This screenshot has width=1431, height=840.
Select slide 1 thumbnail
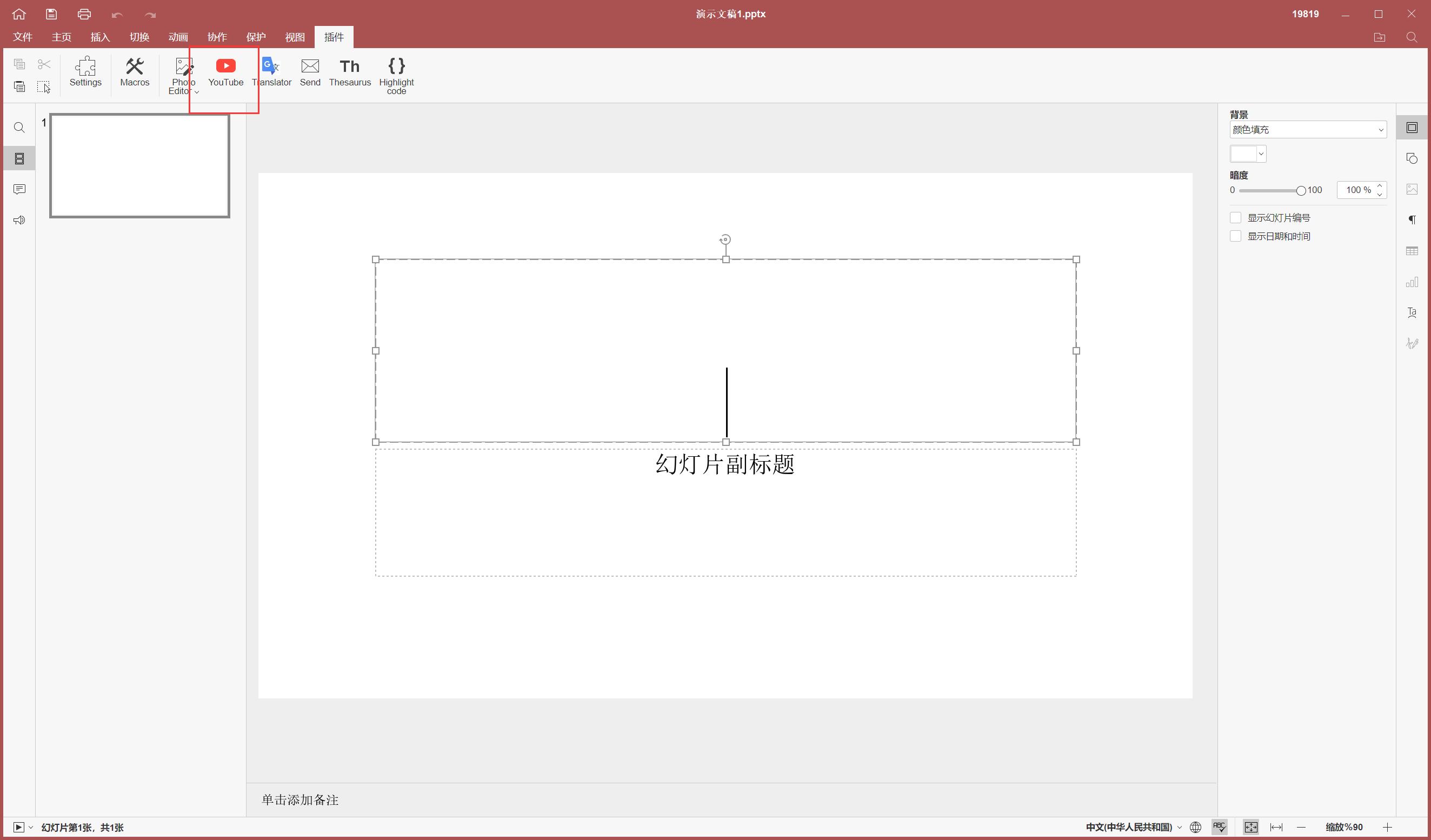(x=139, y=166)
